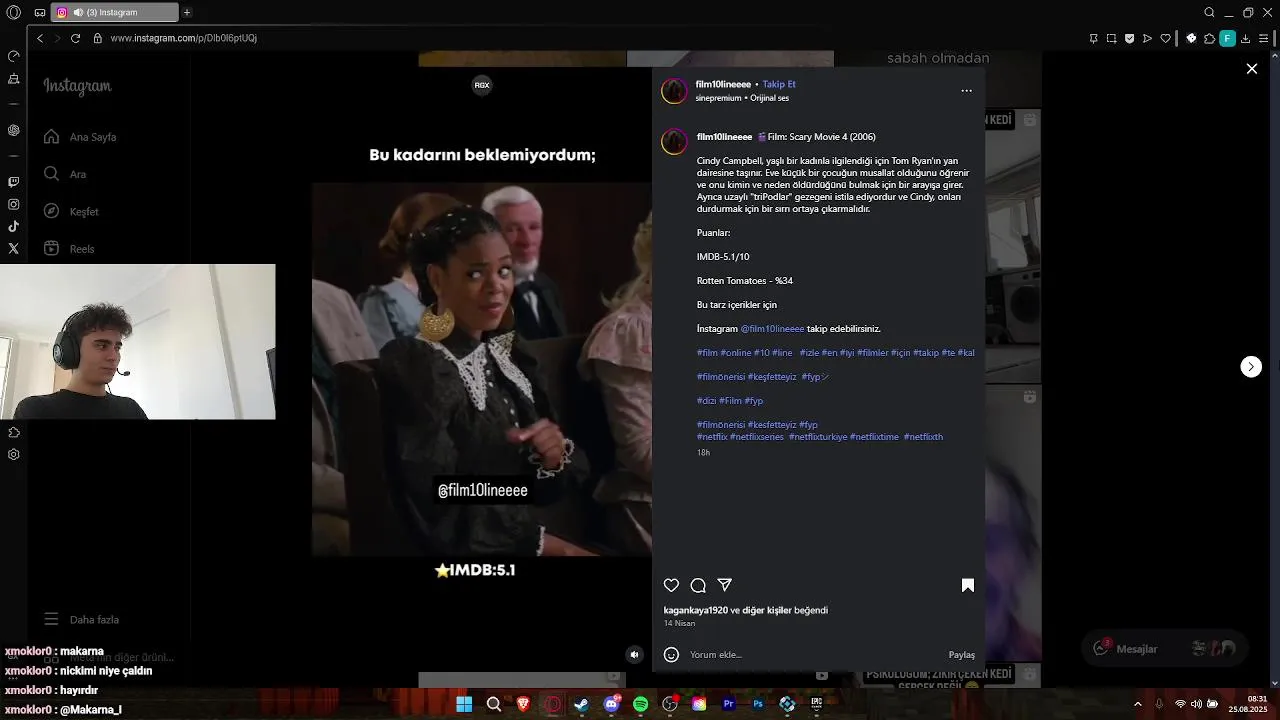Unmute the video via the speaker icon
The image size is (1280, 720).
pos(634,655)
